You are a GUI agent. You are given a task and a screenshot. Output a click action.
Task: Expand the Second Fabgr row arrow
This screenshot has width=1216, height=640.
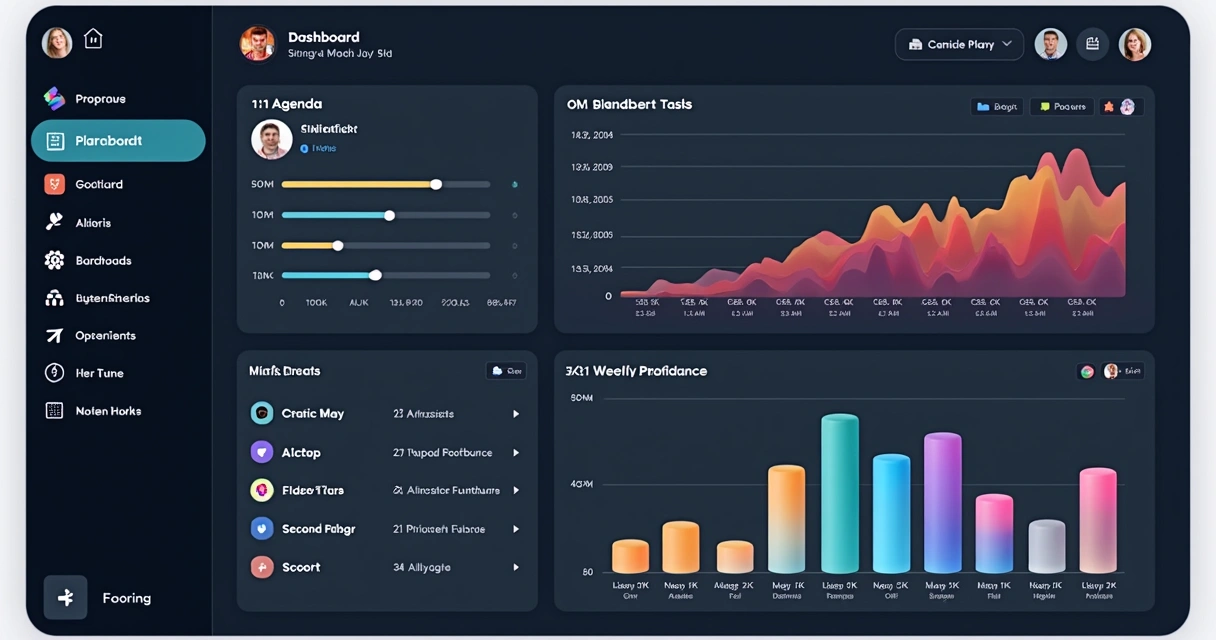[x=516, y=529]
